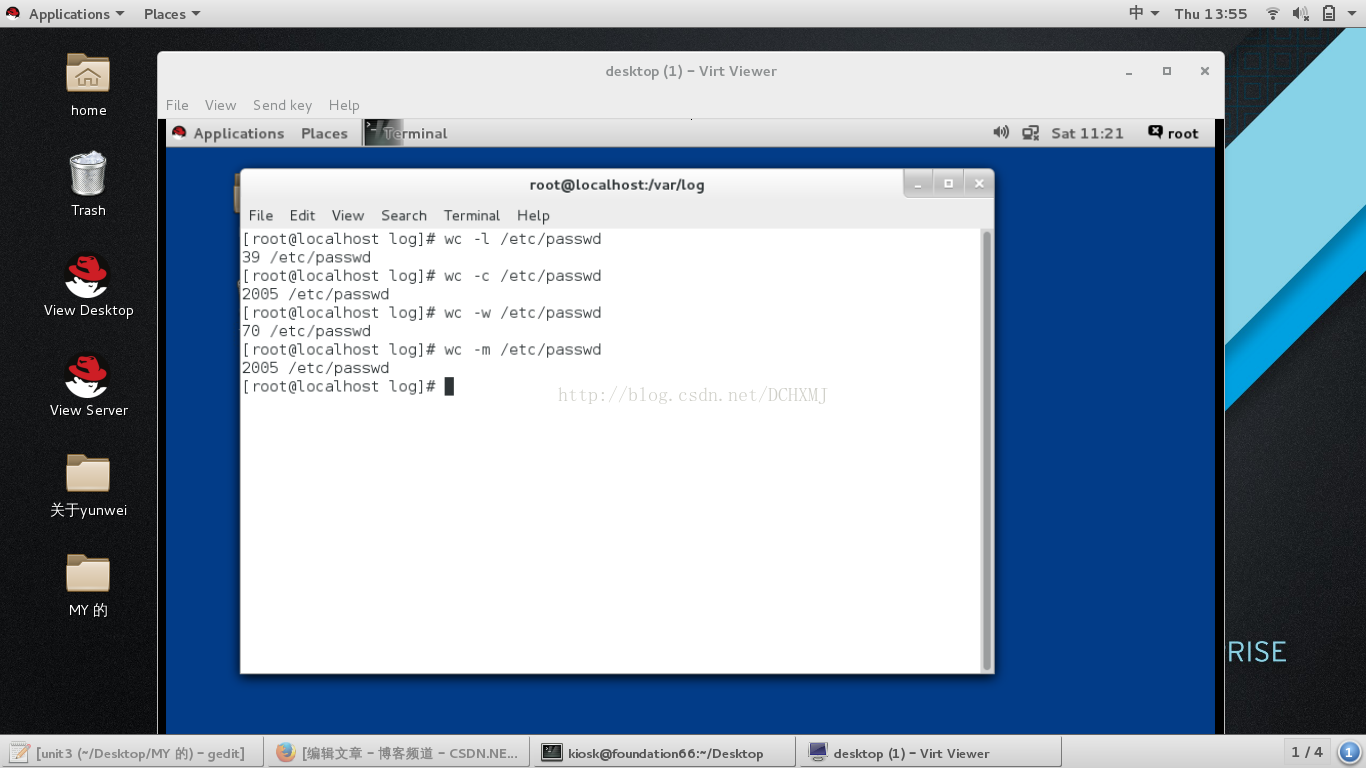Click the red hat logo in host panel
The image size is (1366, 768).
click(x=13, y=14)
